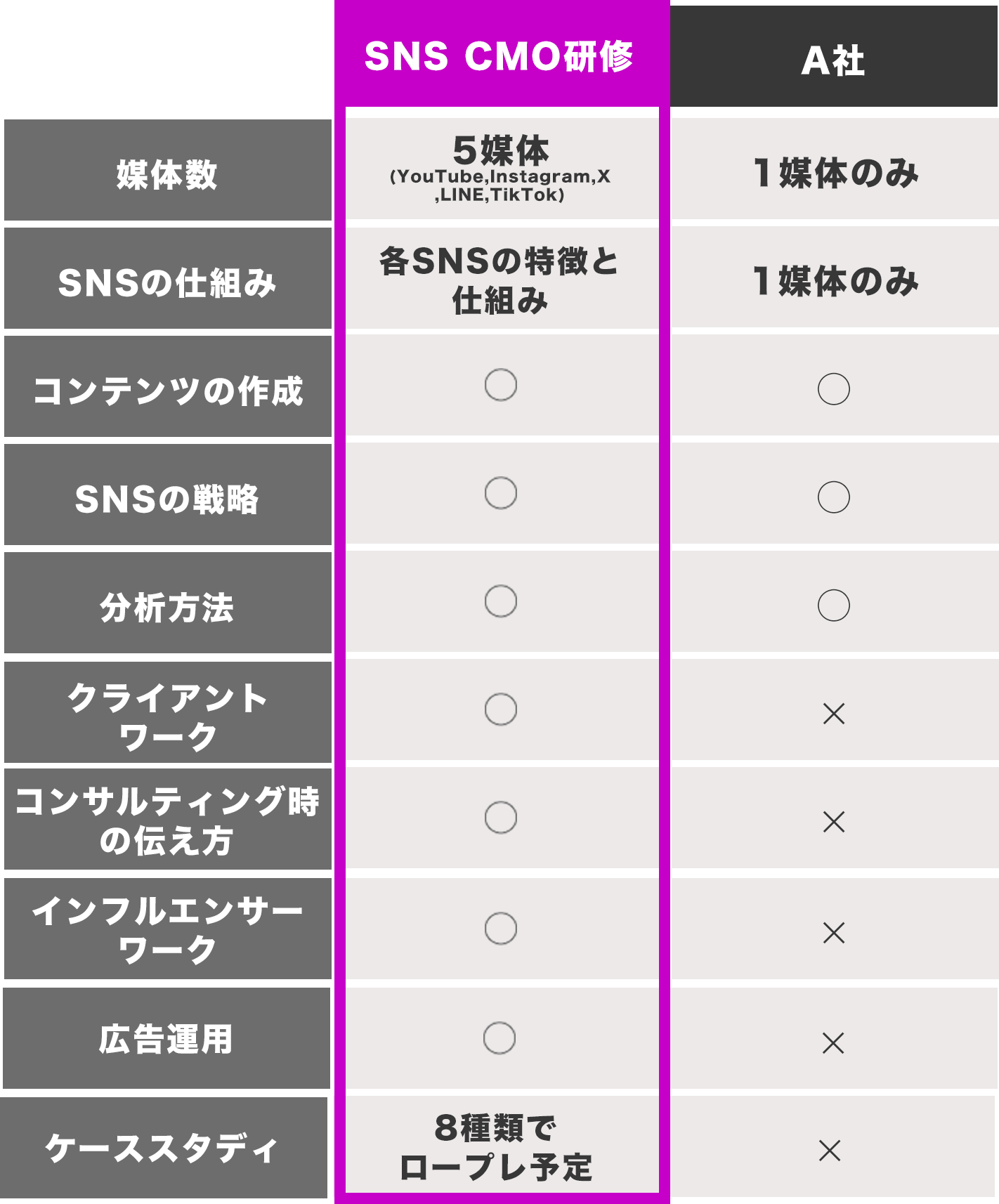Click the 5媒体 cell listing YouTube, Instagram, X

[501, 169]
